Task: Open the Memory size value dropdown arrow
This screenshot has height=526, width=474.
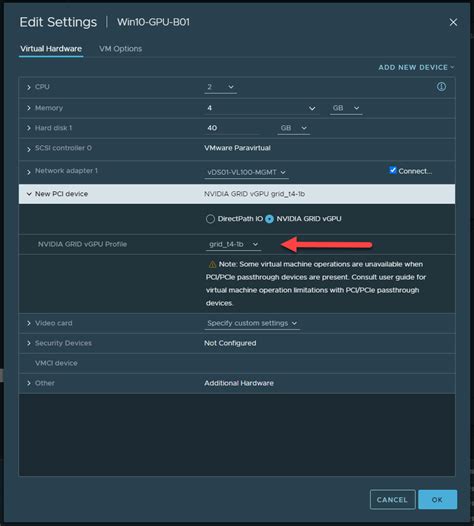Action: [x=312, y=108]
